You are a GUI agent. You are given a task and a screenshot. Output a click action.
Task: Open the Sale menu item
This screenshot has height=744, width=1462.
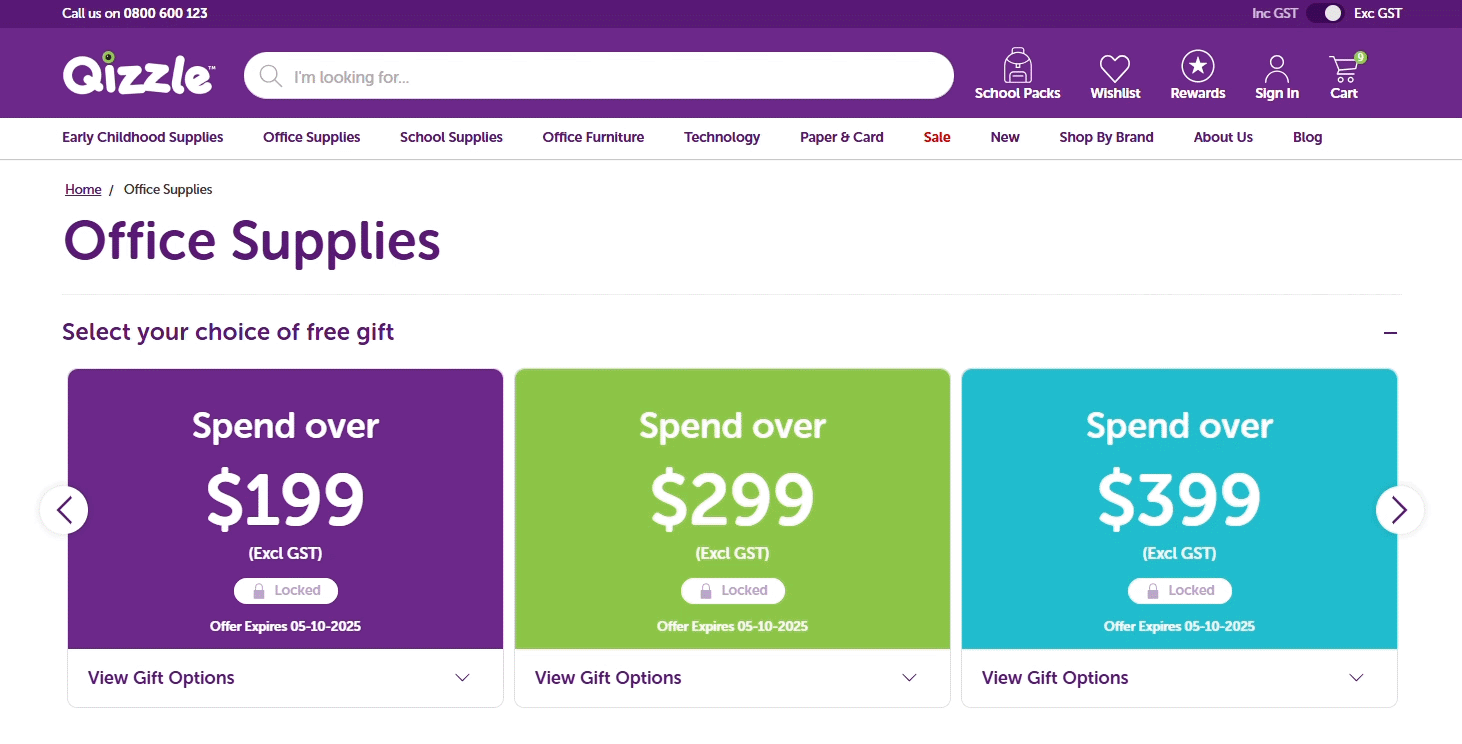(x=937, y=137)
